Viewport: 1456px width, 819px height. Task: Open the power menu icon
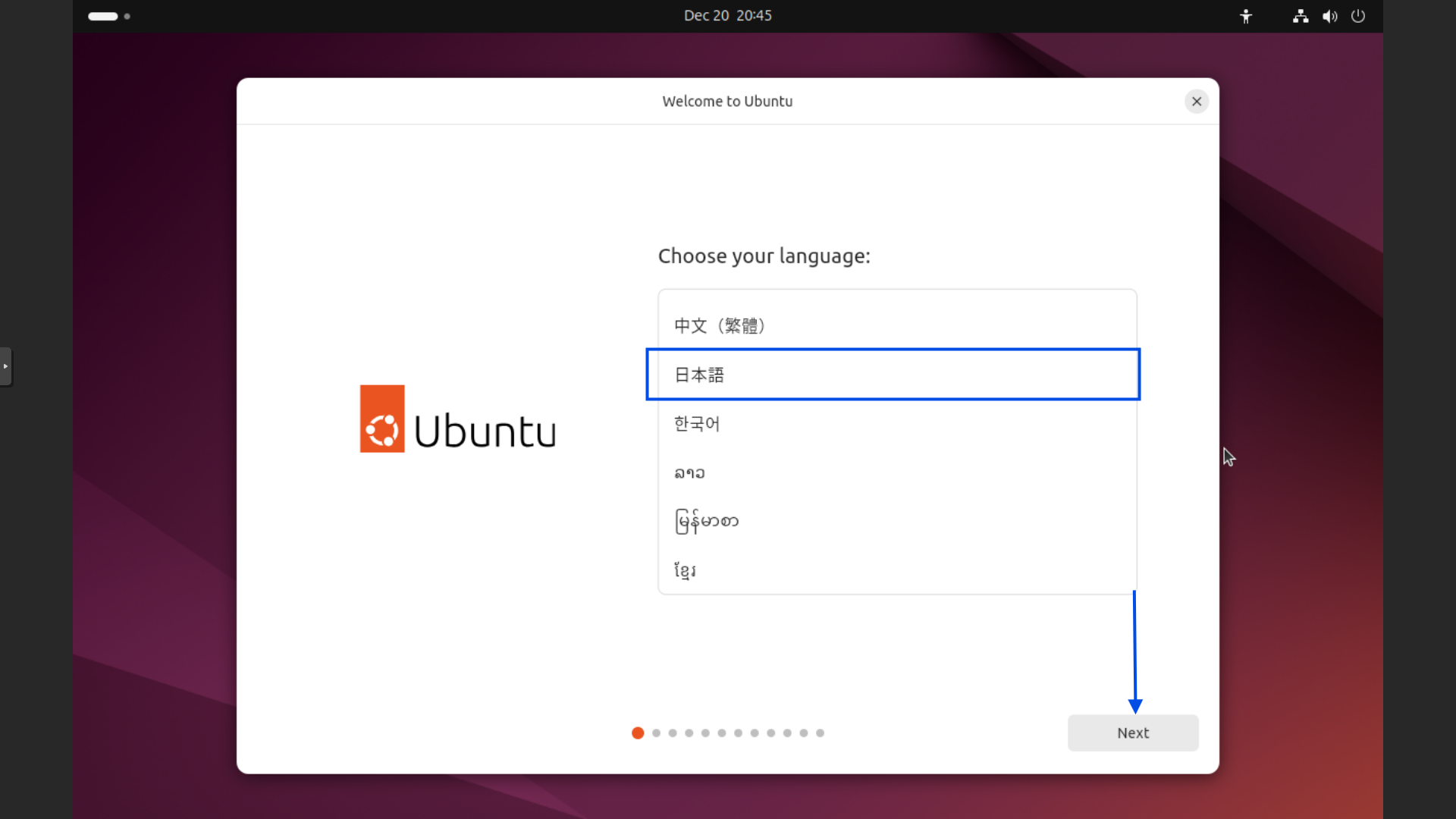tap(1358, 16)
